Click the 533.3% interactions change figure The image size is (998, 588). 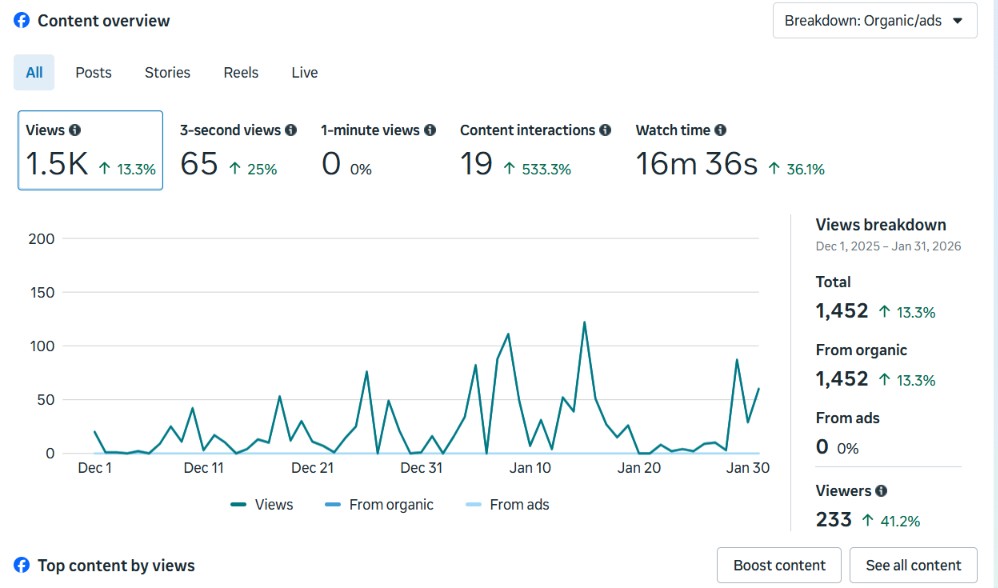coord(546,169)
